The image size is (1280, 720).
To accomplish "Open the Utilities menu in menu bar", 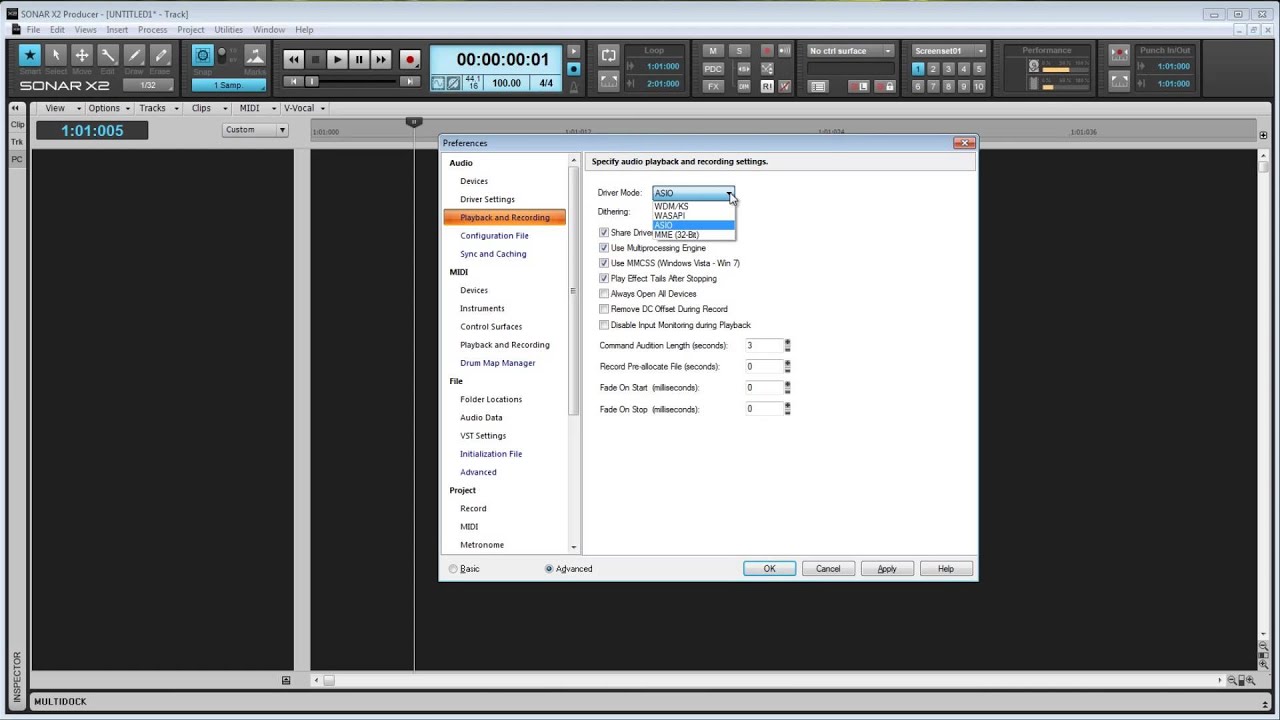I will 228,30.
